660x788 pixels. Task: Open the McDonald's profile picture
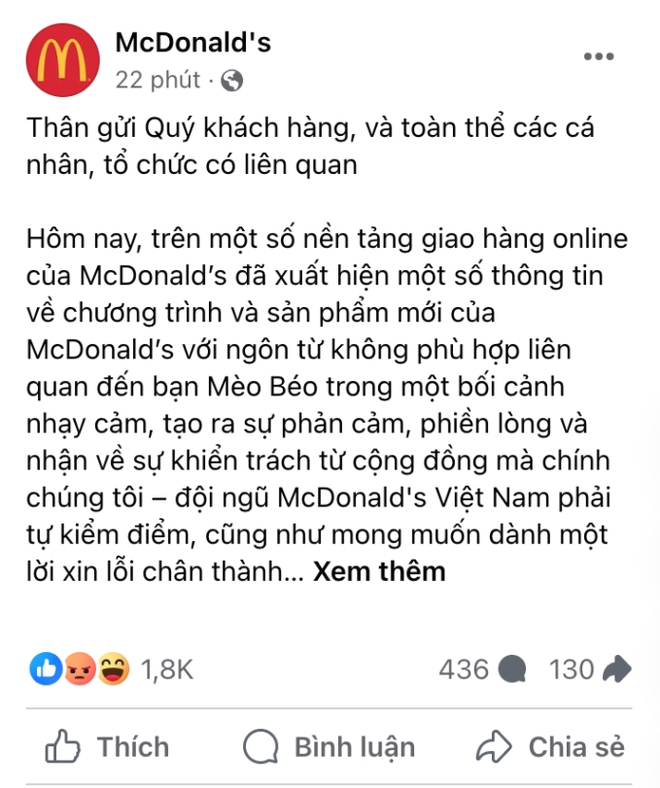63,60
